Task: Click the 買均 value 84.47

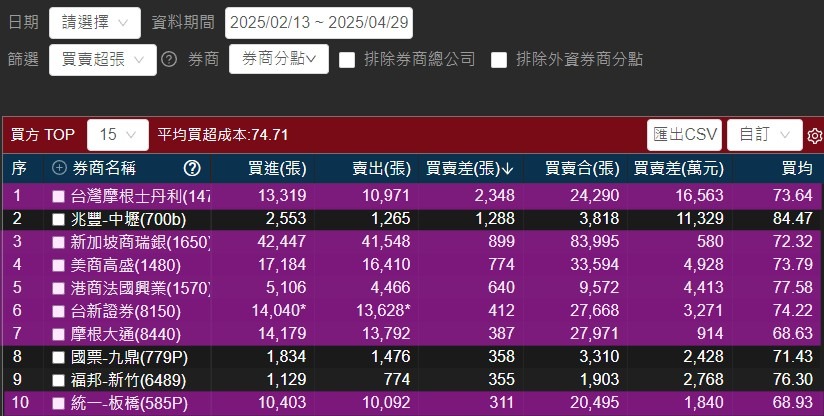Action: click(x=793, y=219)
